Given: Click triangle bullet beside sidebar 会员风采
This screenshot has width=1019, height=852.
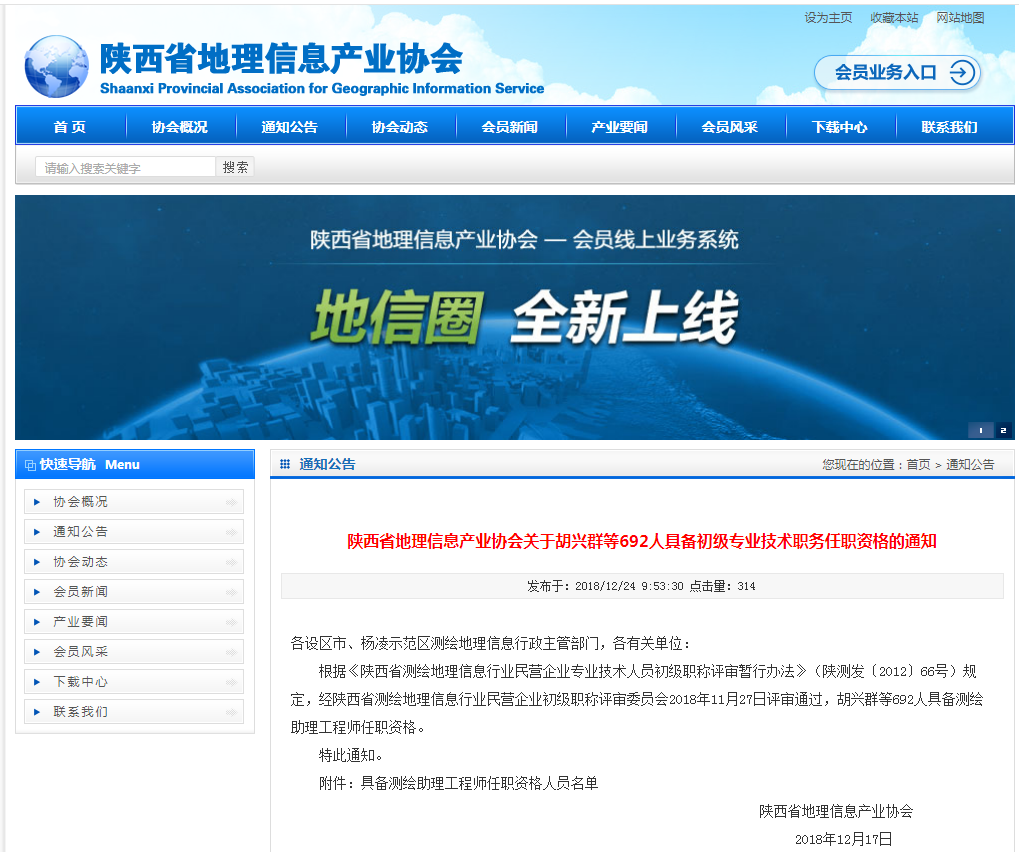Looking at the screenshot, I should click(37, 651).
